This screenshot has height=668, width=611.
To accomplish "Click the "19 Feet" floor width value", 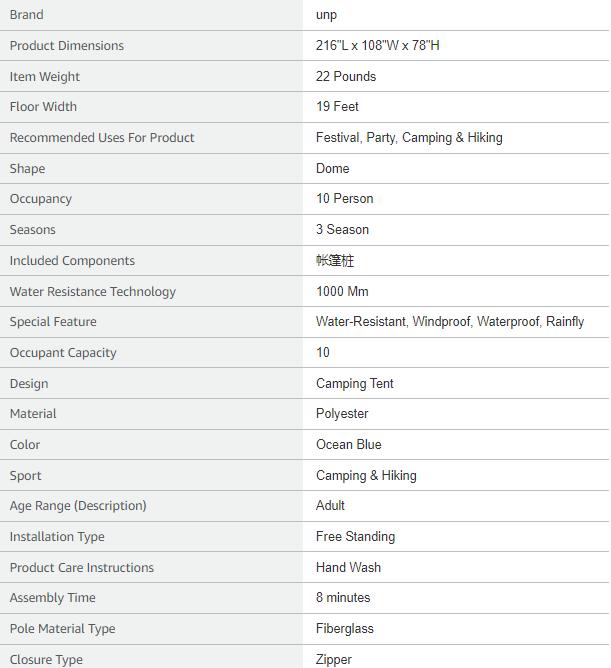I will tap(337, 107).
